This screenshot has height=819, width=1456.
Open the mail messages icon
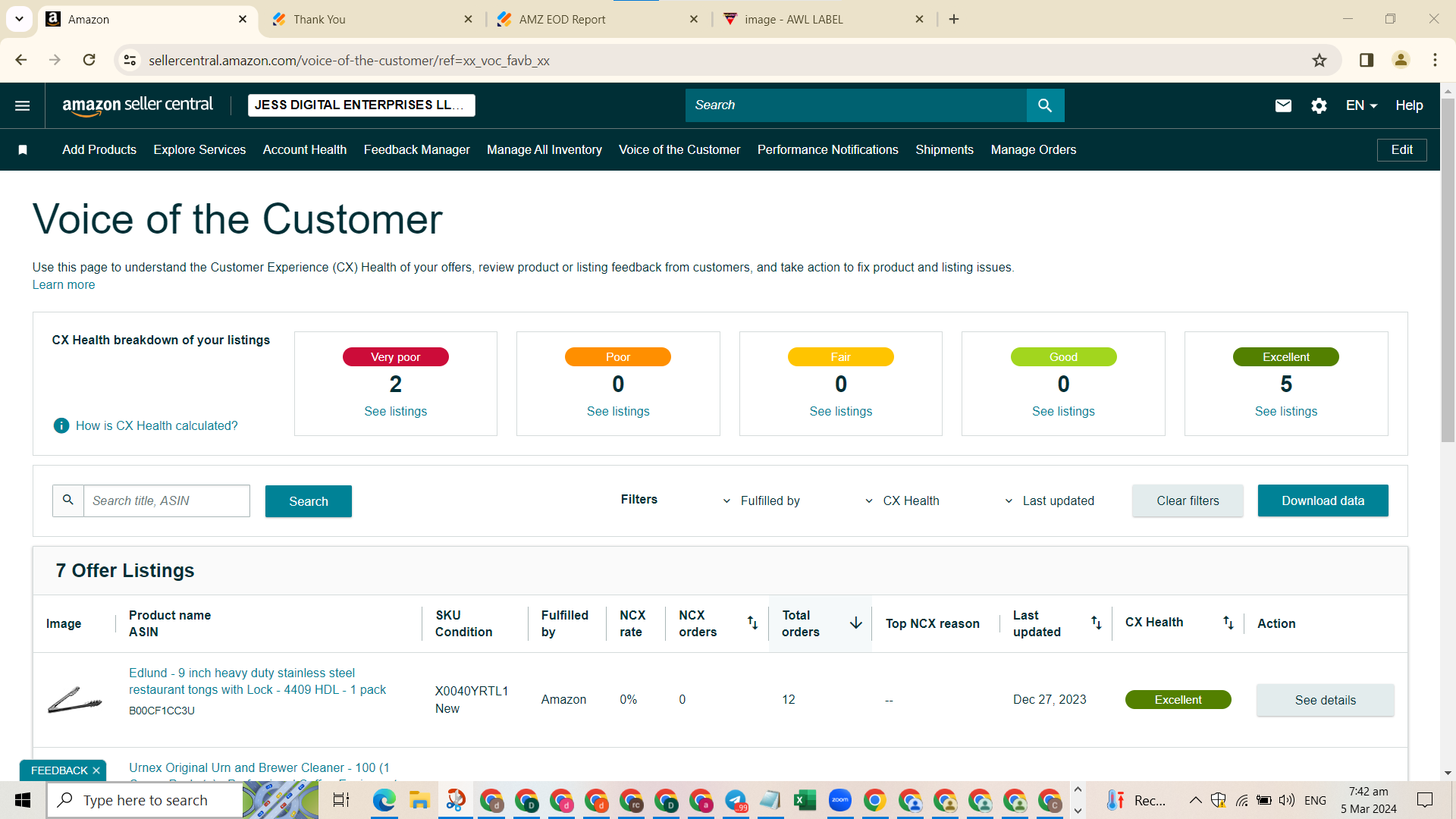point(1283,105)
